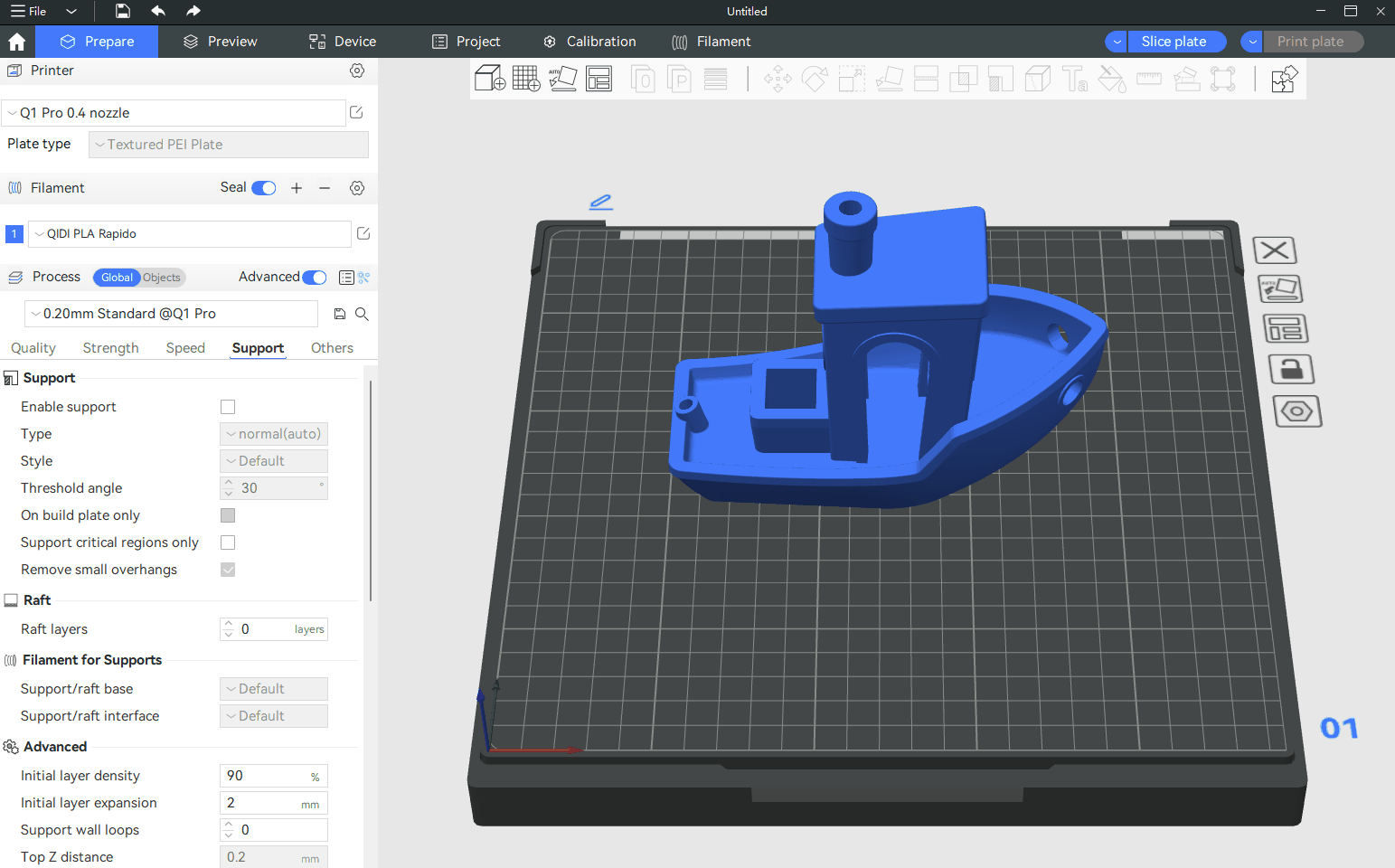
Task: Remove plate using the X icon
Action: pyautogui.click(x=1275, y=250)
